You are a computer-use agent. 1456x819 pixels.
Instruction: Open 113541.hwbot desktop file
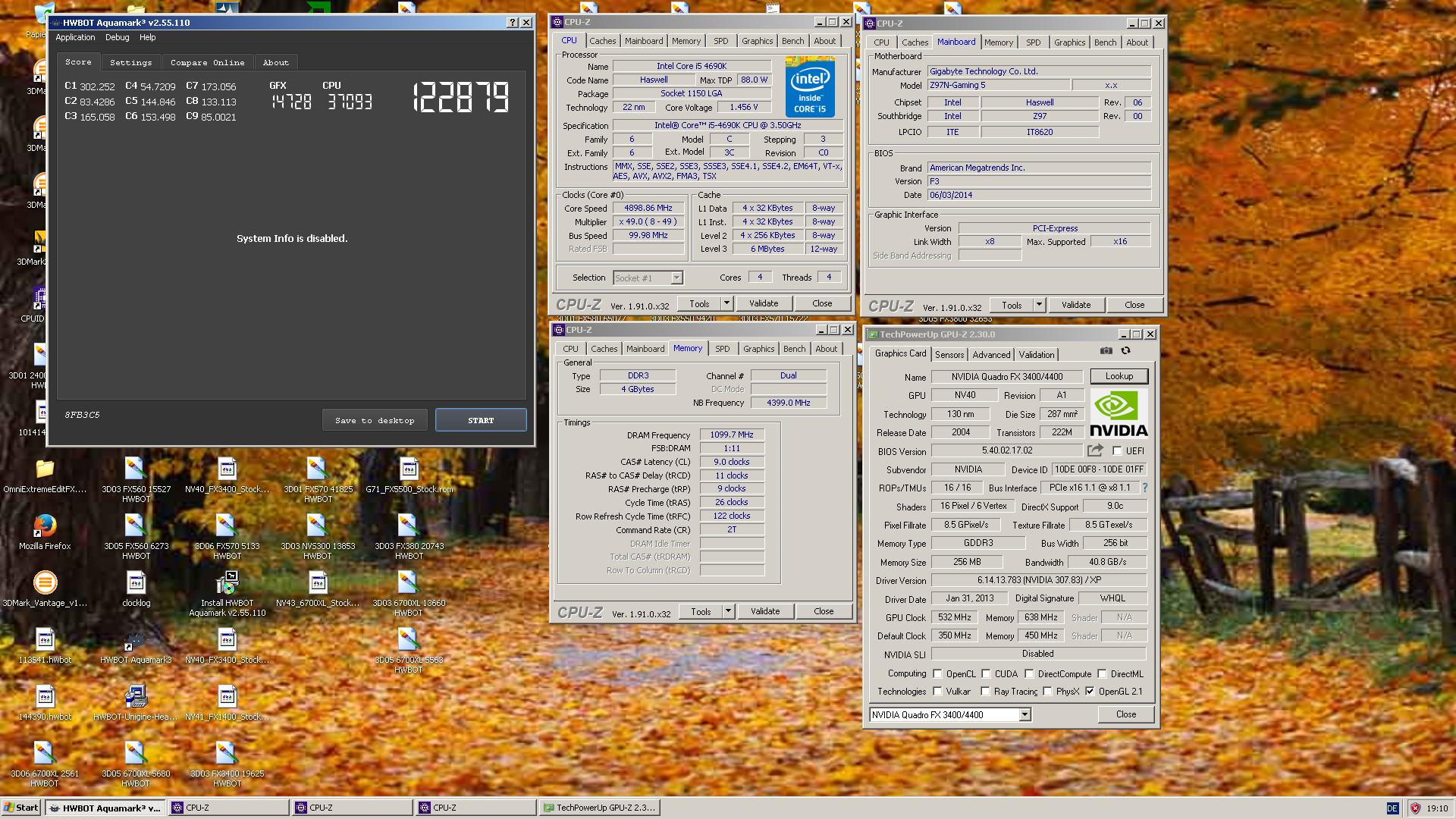pos(45,645)
